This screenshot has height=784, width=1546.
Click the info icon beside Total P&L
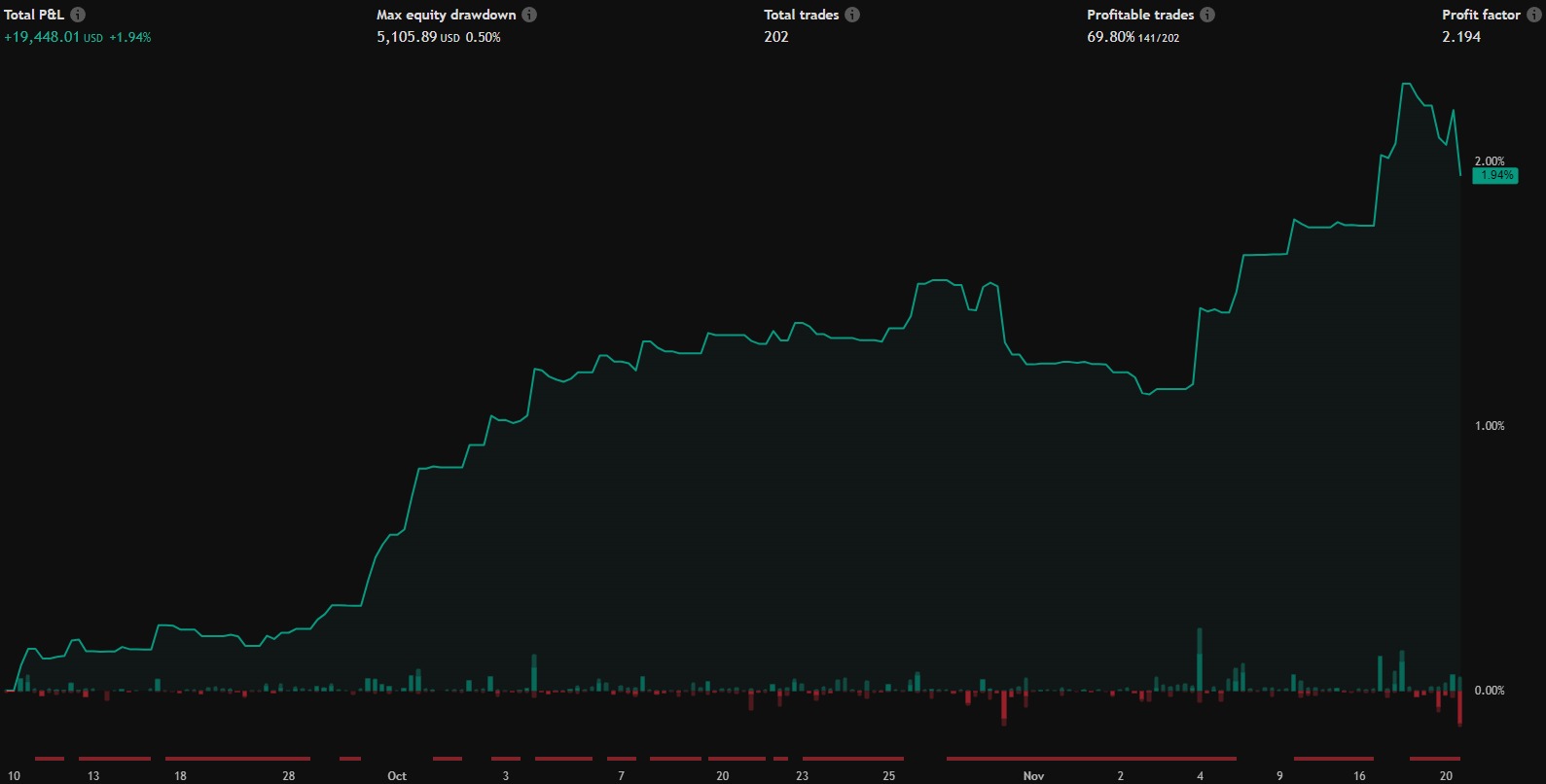(x=78, y=15)
